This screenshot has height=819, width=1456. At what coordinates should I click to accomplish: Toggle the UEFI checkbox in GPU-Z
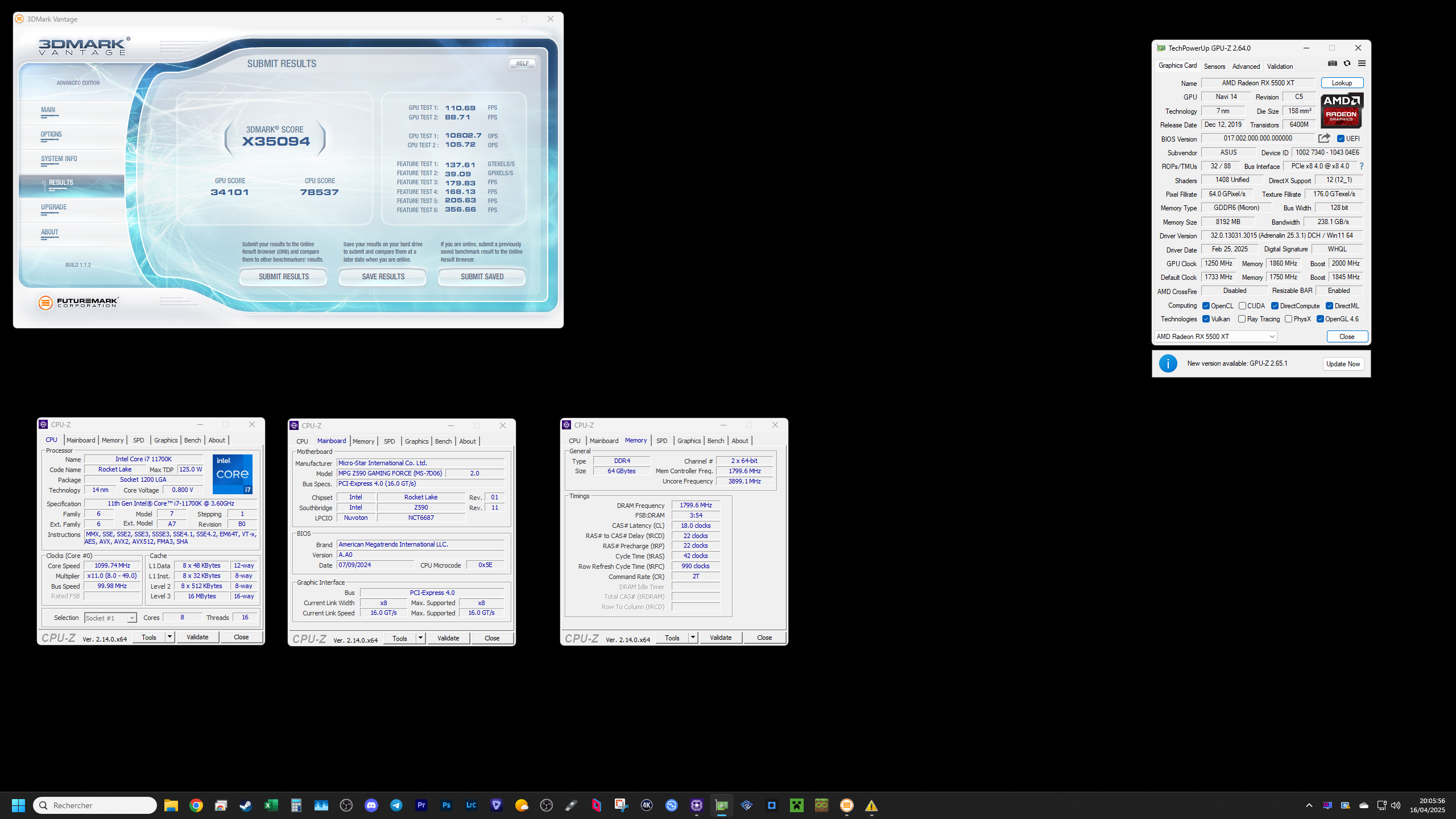[1341, 139]
